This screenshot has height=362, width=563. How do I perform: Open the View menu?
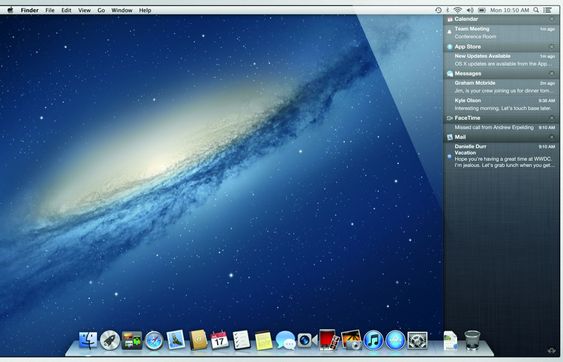point(84,10)
